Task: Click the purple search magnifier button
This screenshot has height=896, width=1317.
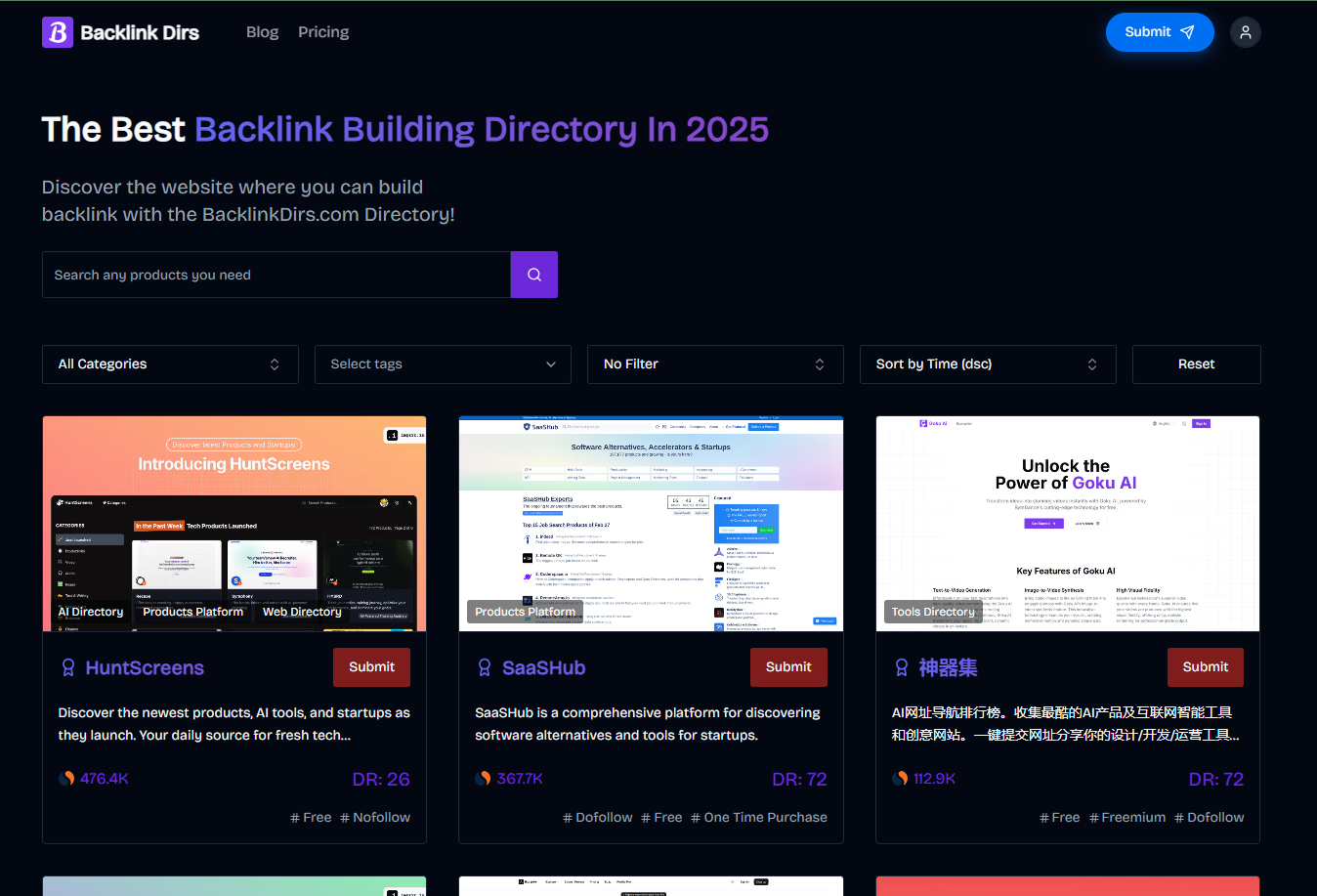Action: pos(533,275)
